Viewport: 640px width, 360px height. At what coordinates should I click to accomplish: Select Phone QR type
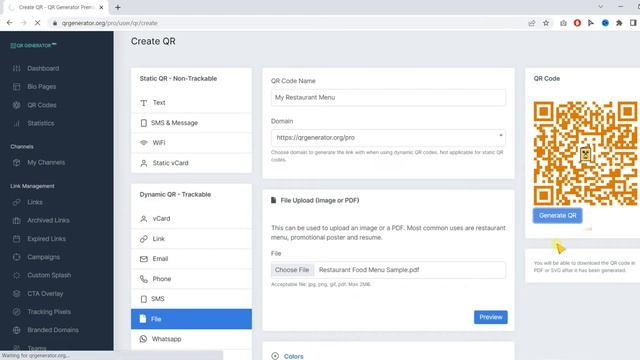click(191, 279)
